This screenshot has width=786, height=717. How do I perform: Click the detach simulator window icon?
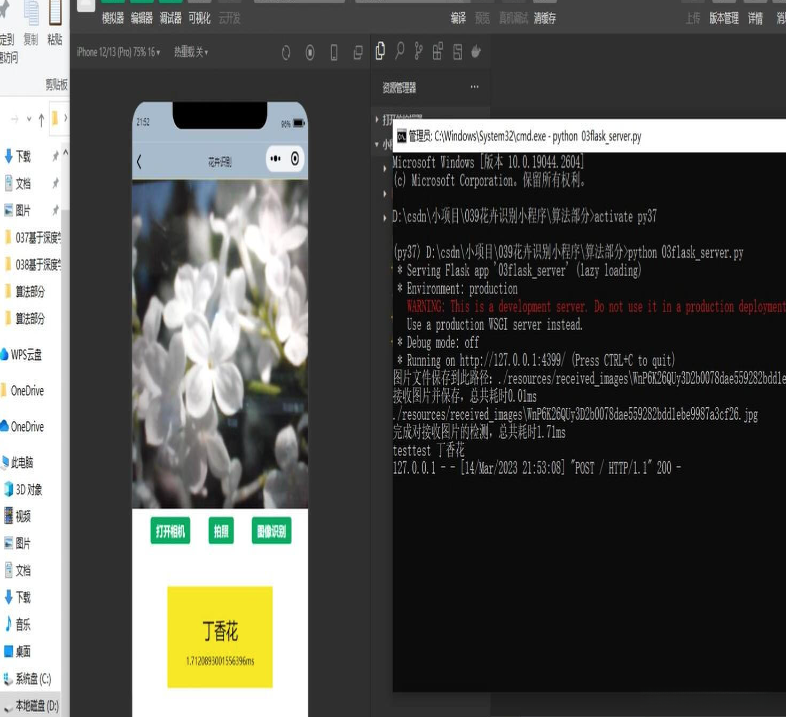coord(358,52)
